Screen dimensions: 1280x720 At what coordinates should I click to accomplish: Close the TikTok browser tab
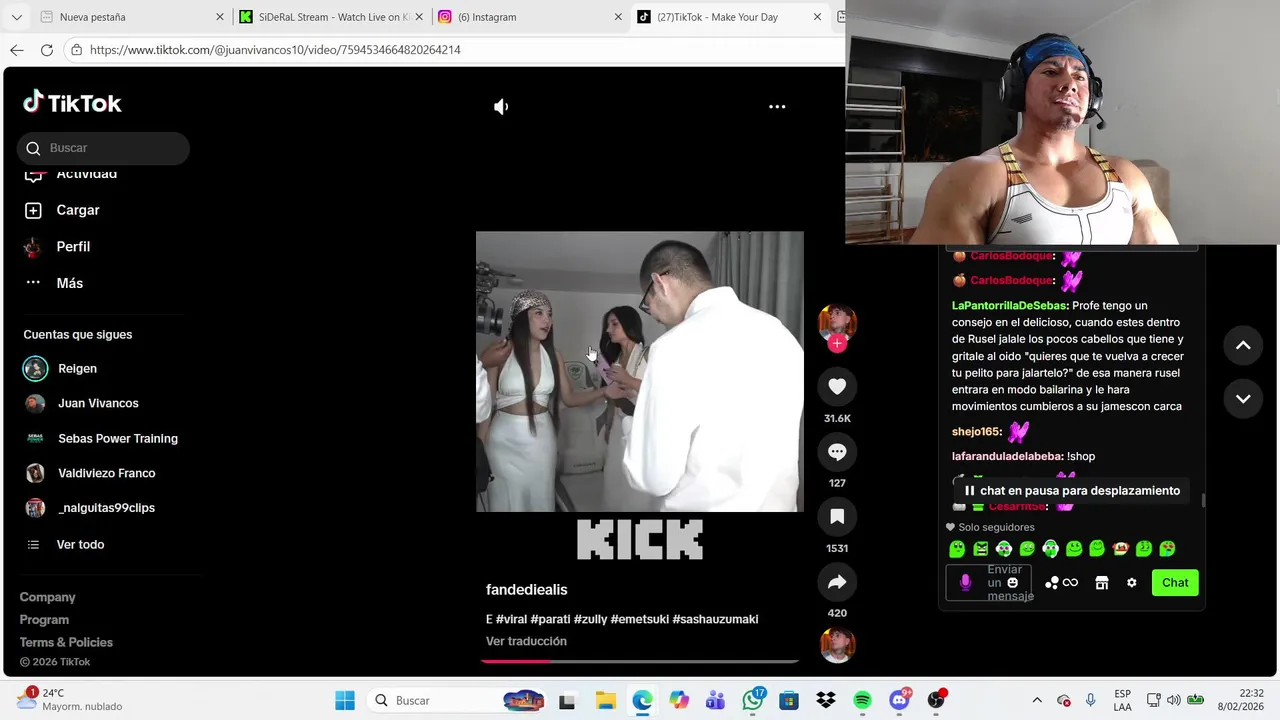point(817,17)
